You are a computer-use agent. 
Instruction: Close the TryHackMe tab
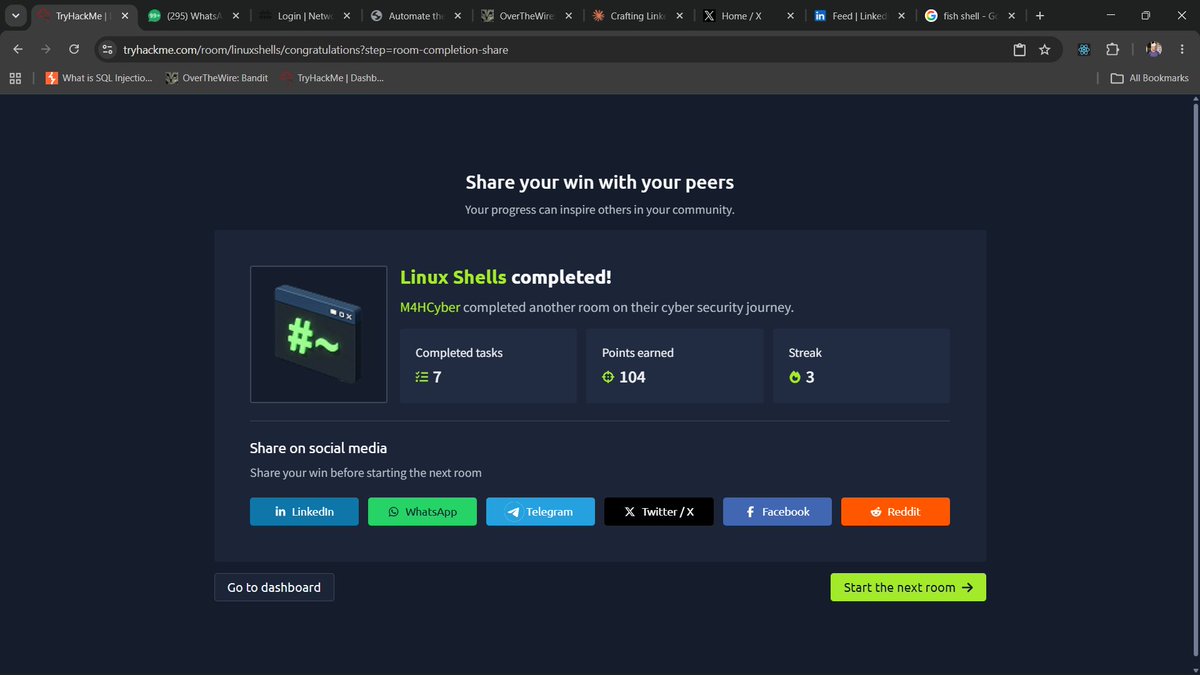pos(125,16)
